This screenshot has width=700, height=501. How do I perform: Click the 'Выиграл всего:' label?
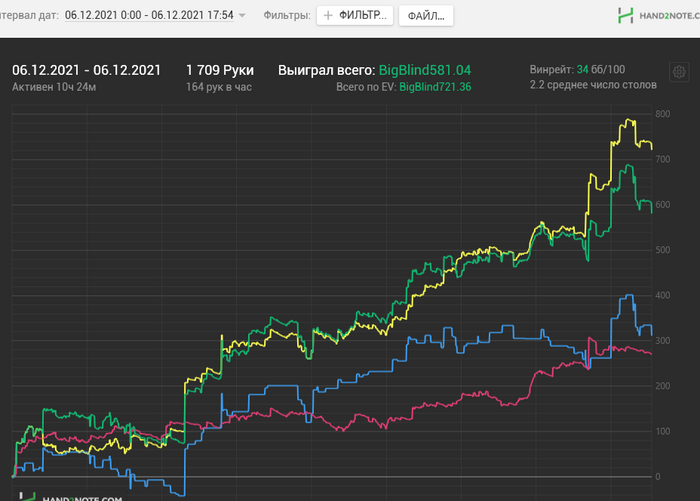tap(326, 70)
